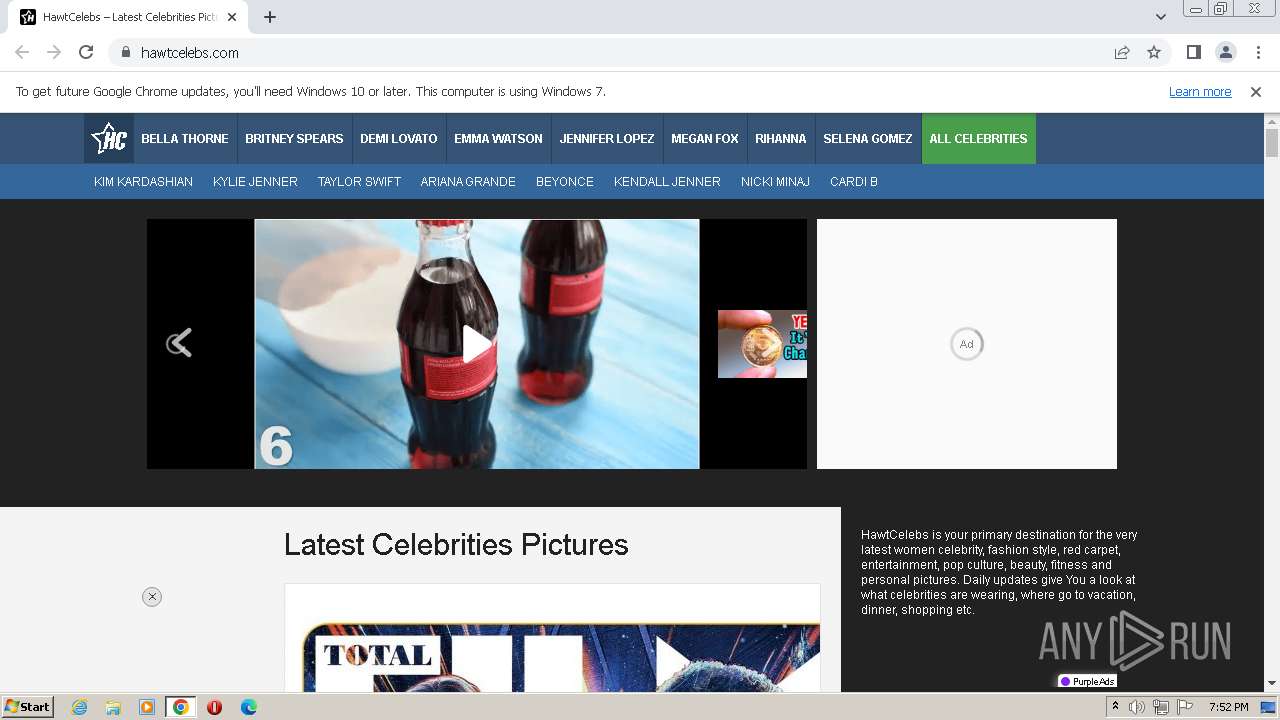This screenshot has height=720, width=1280.
Task: Click the browser forward arrow
Action: [54, 52]
